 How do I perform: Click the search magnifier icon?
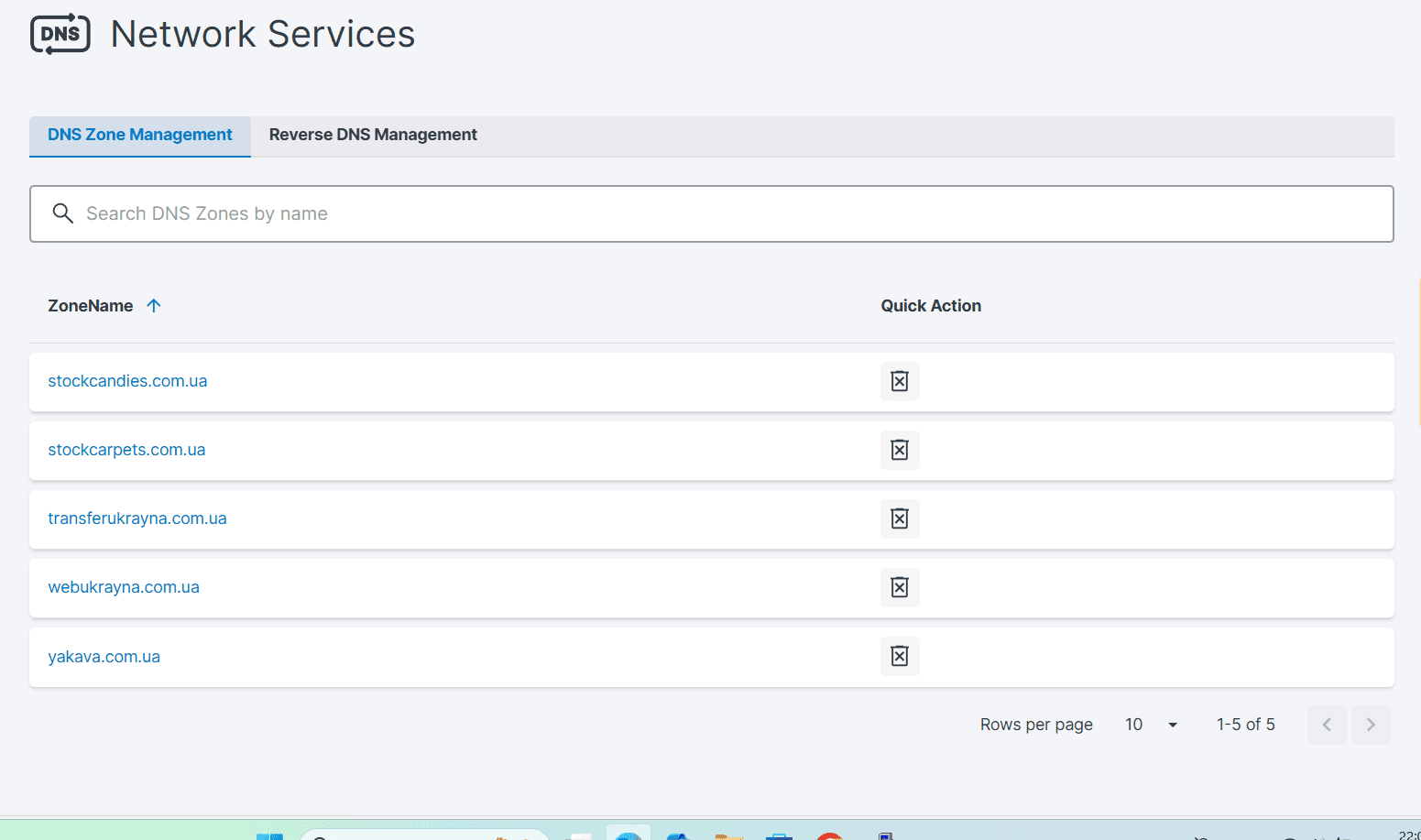62,213
